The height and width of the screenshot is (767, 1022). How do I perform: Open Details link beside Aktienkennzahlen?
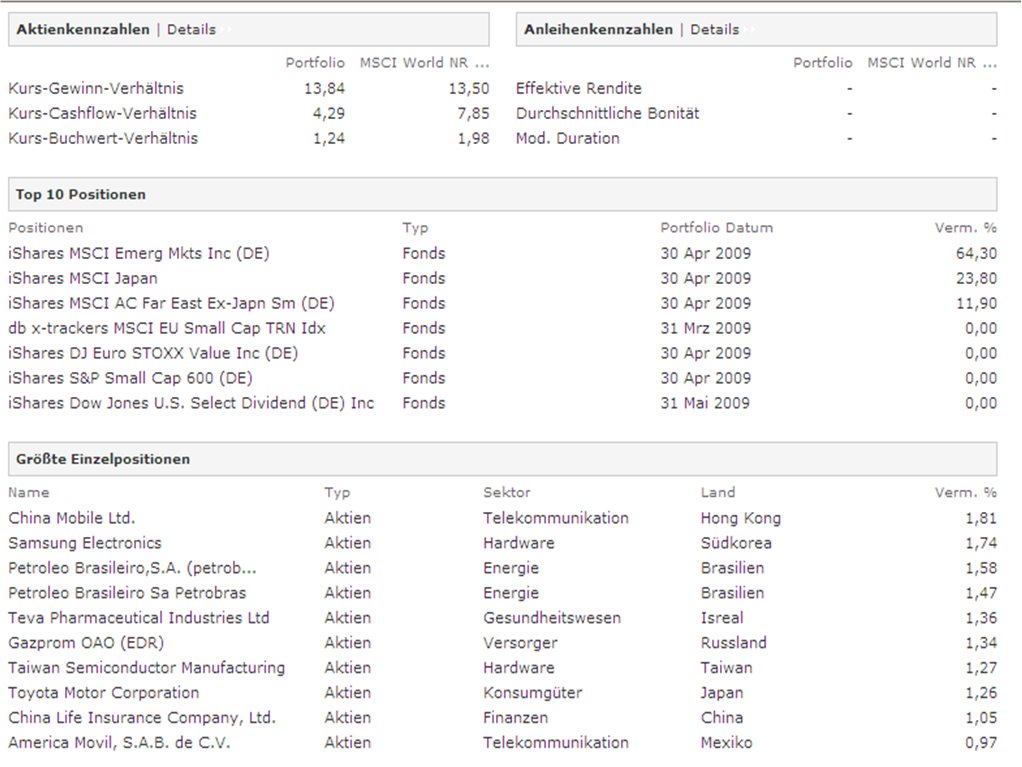pyautogui.click(x=191, y=29)
